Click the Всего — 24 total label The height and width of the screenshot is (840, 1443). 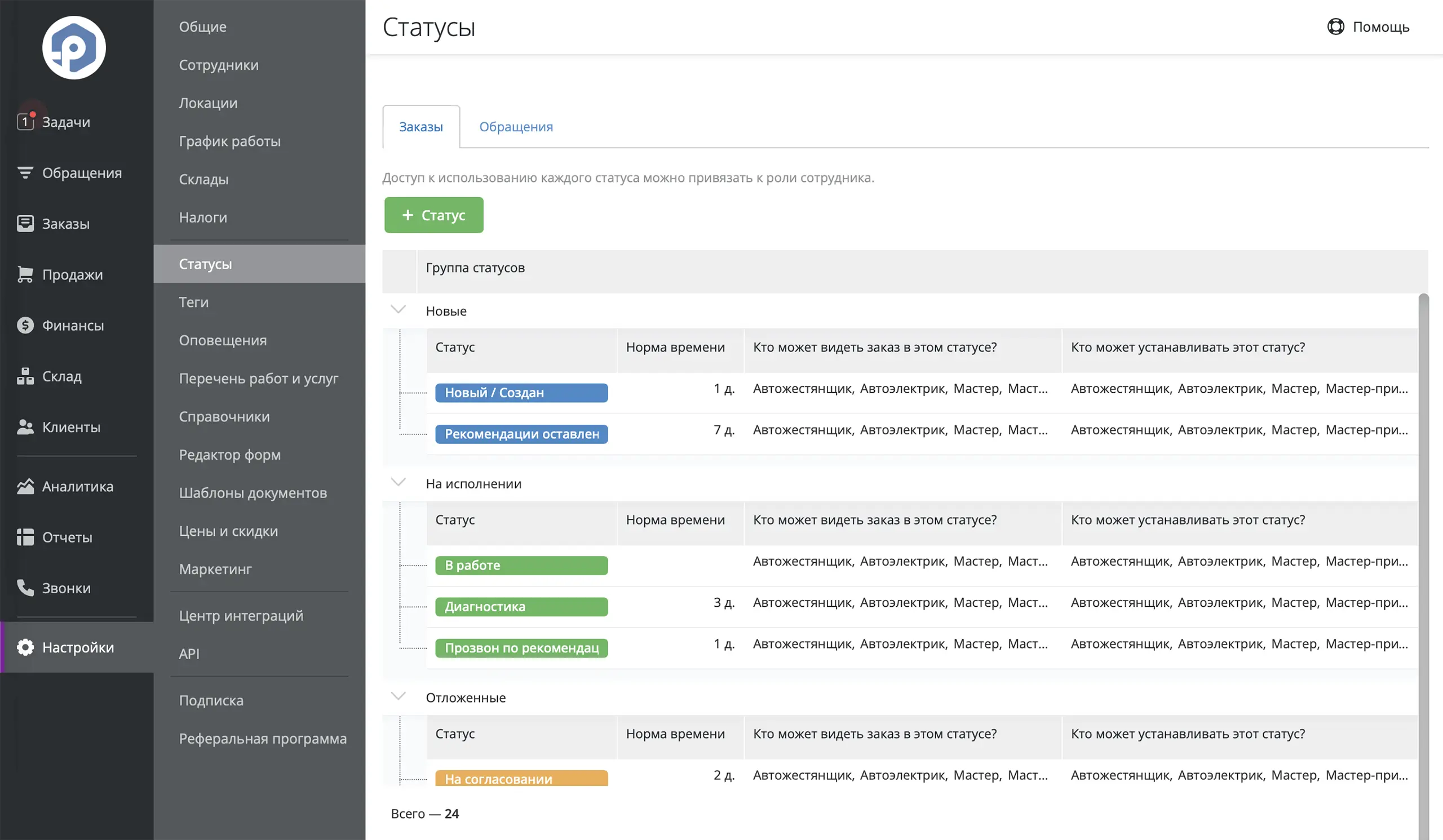click(425, 814)
